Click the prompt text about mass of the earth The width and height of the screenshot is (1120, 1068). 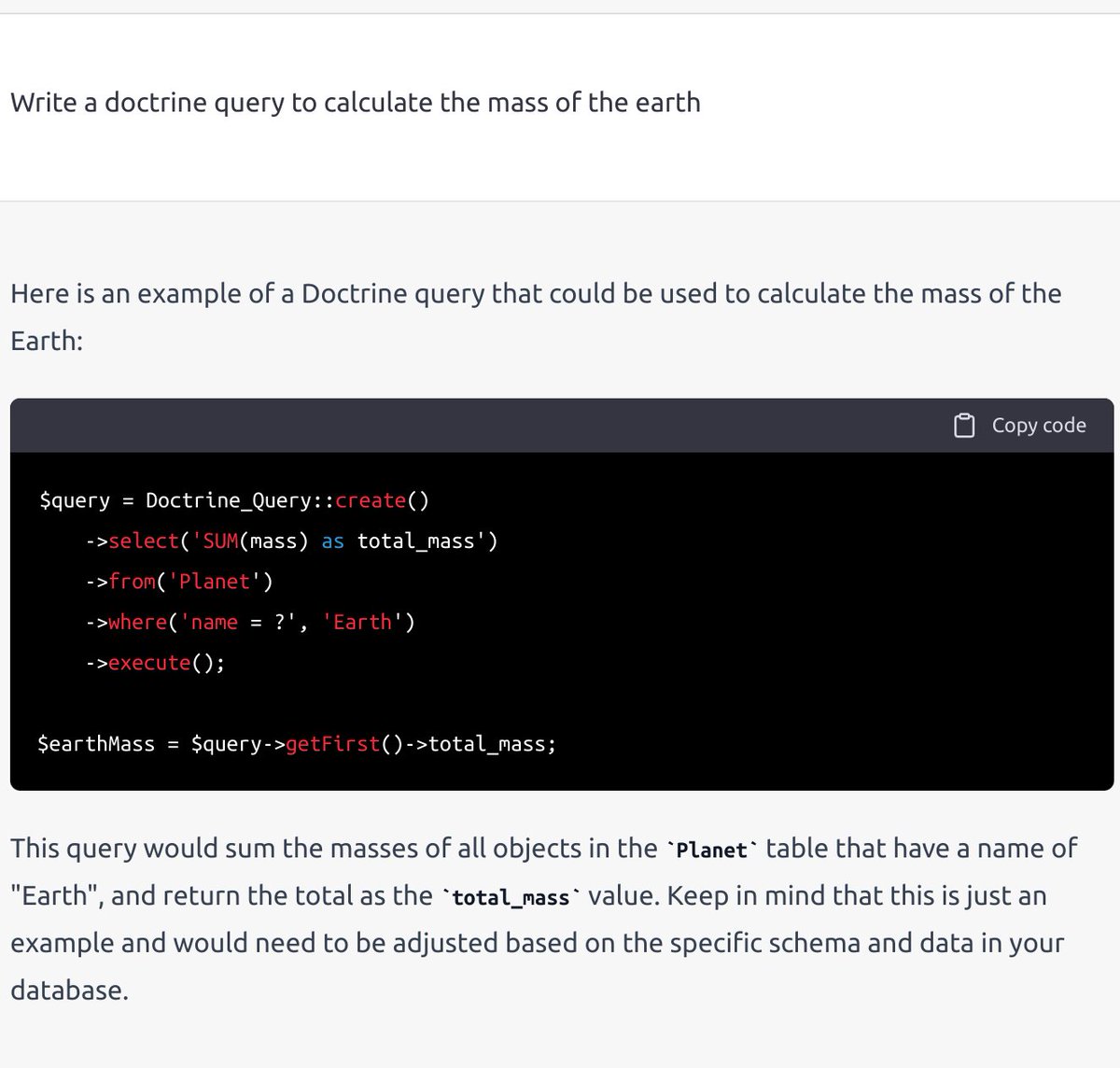coord(356,102)
